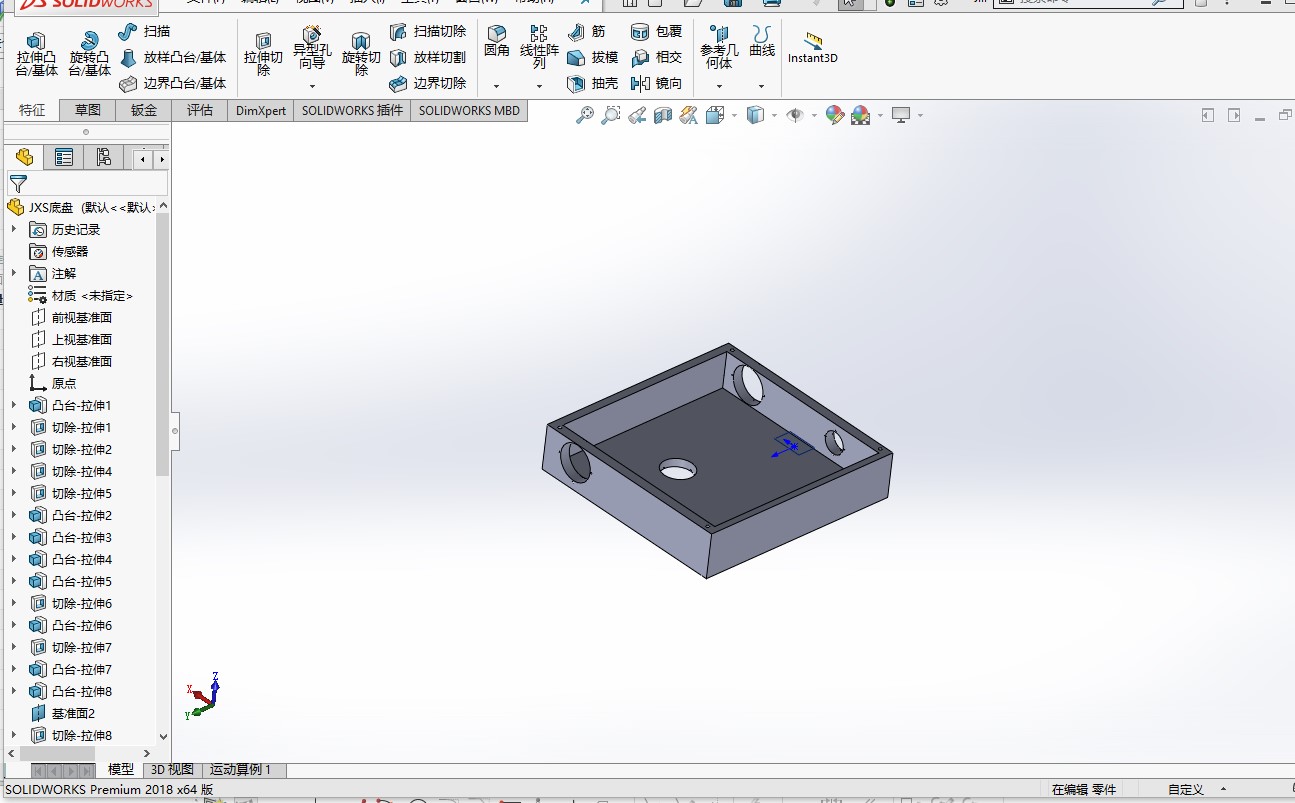Expand the 切除-拉伸5 feature node
Image resolution: width=1295 pixels, height=803 pixels.
(x=14, y=493)
